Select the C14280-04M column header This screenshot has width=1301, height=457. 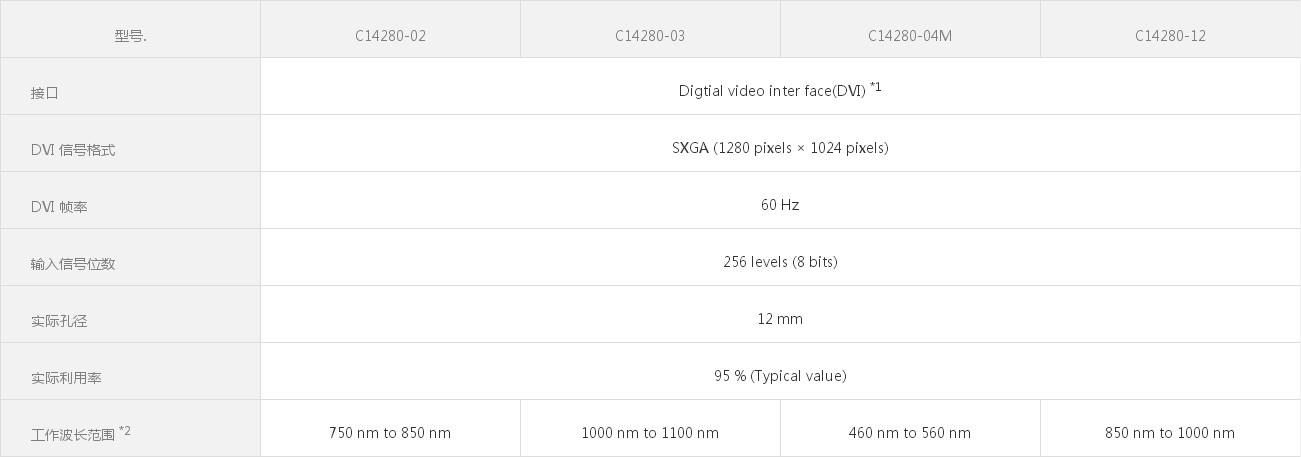coord(910,36)
